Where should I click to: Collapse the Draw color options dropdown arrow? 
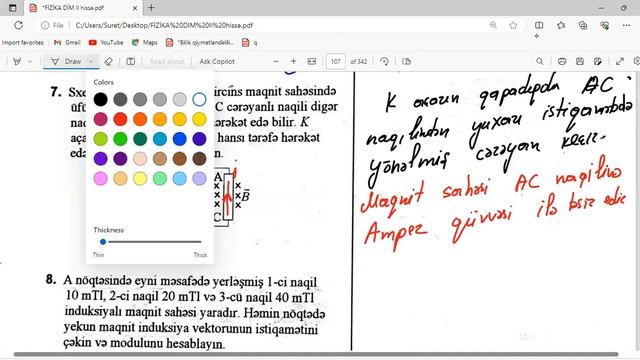pyautogui.click(x=91, y=62)
